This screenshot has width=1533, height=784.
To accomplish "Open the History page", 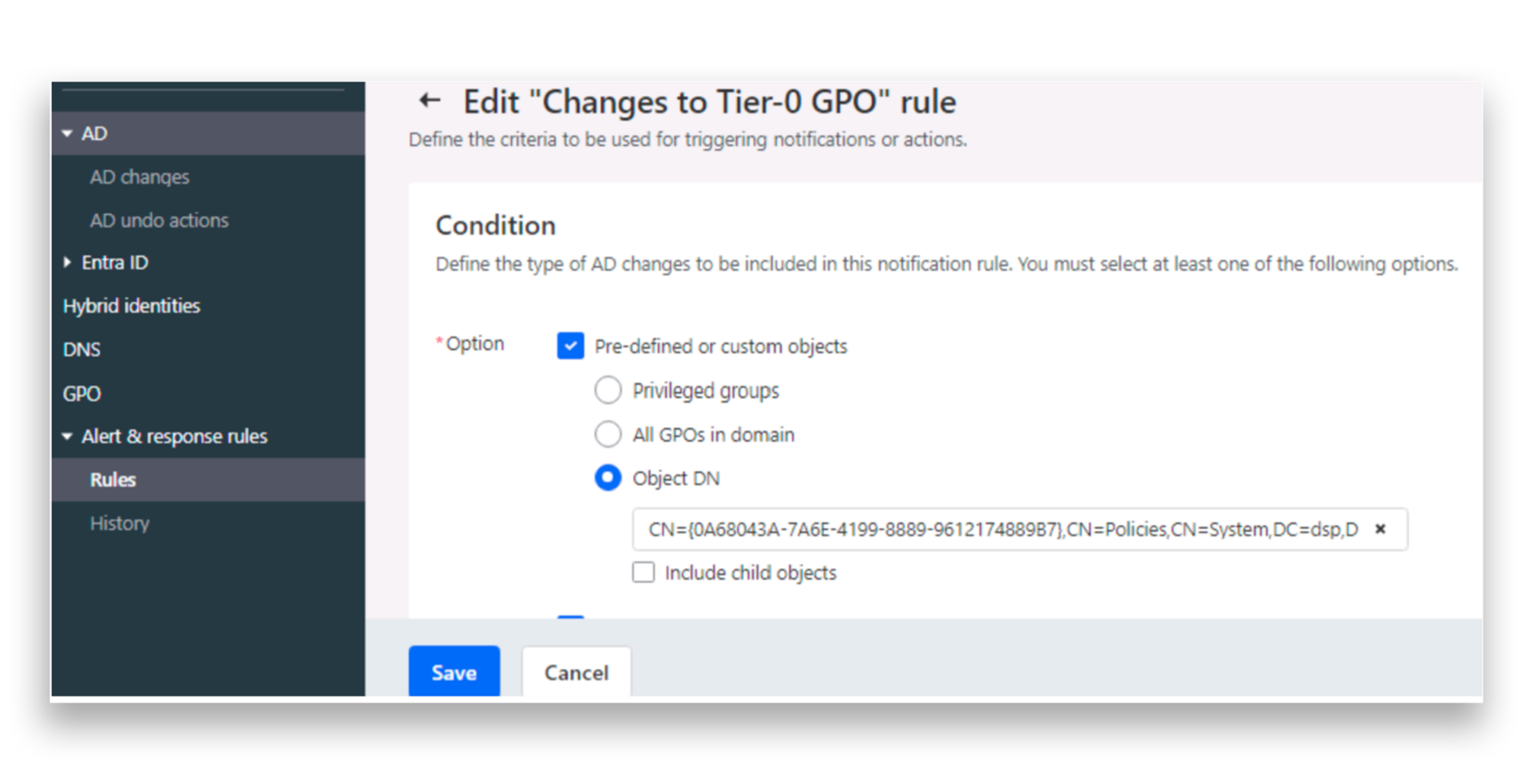I will pyautogui.click(x=119, y=523).
